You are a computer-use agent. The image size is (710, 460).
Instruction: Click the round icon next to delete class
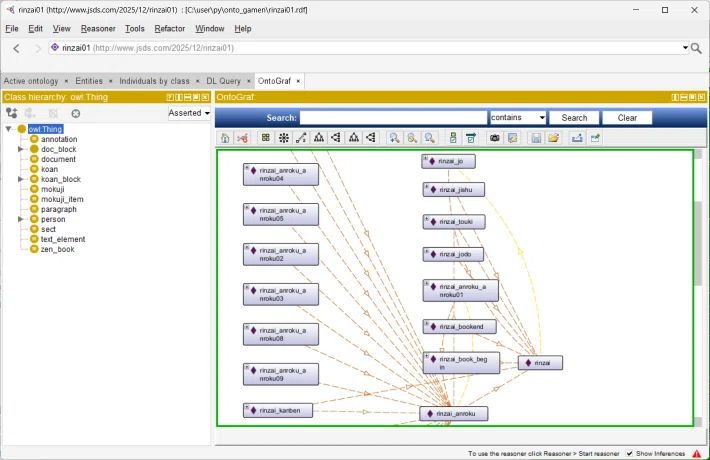click(x=76, y=113)
